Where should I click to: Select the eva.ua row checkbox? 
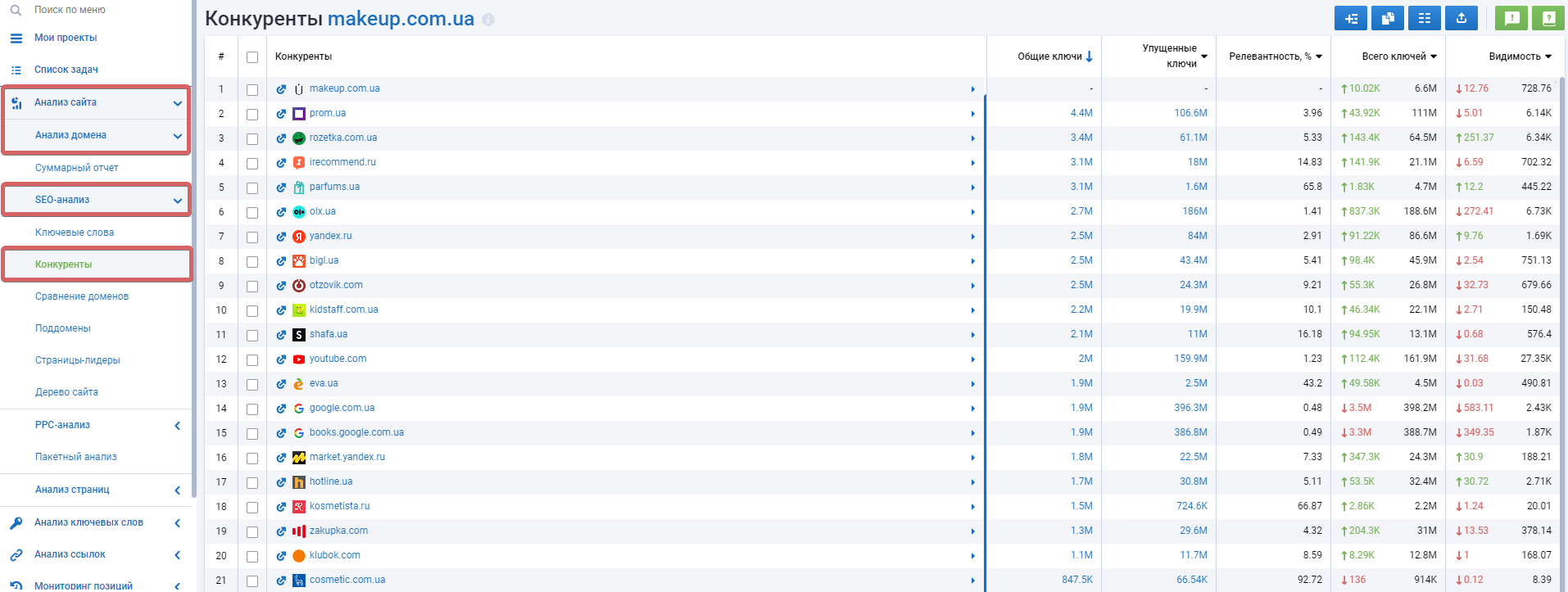coord(252,385)
